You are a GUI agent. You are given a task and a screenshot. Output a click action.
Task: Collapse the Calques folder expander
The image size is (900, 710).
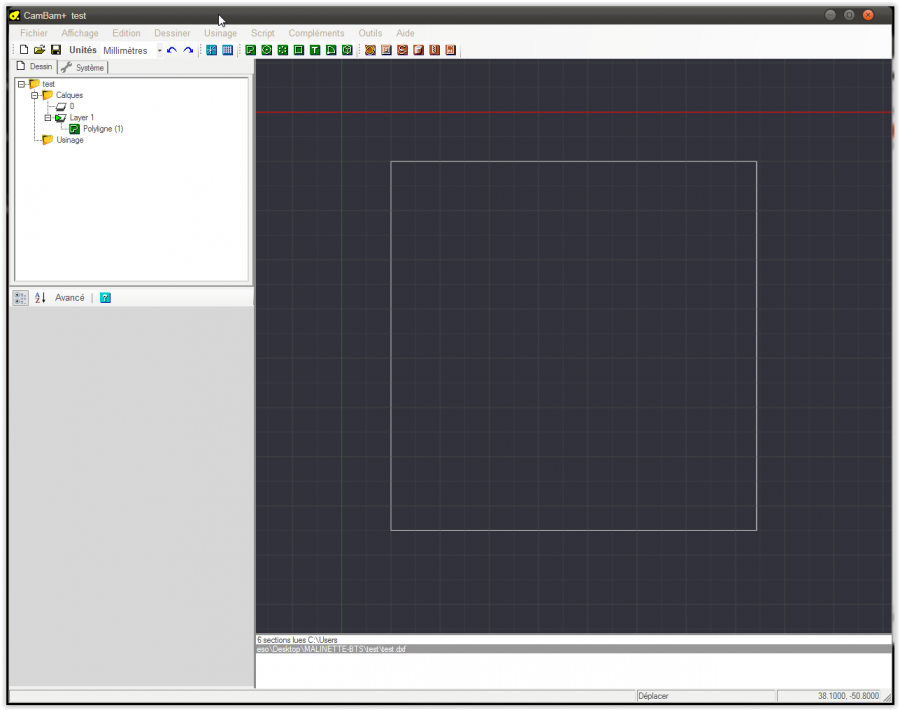35,95
